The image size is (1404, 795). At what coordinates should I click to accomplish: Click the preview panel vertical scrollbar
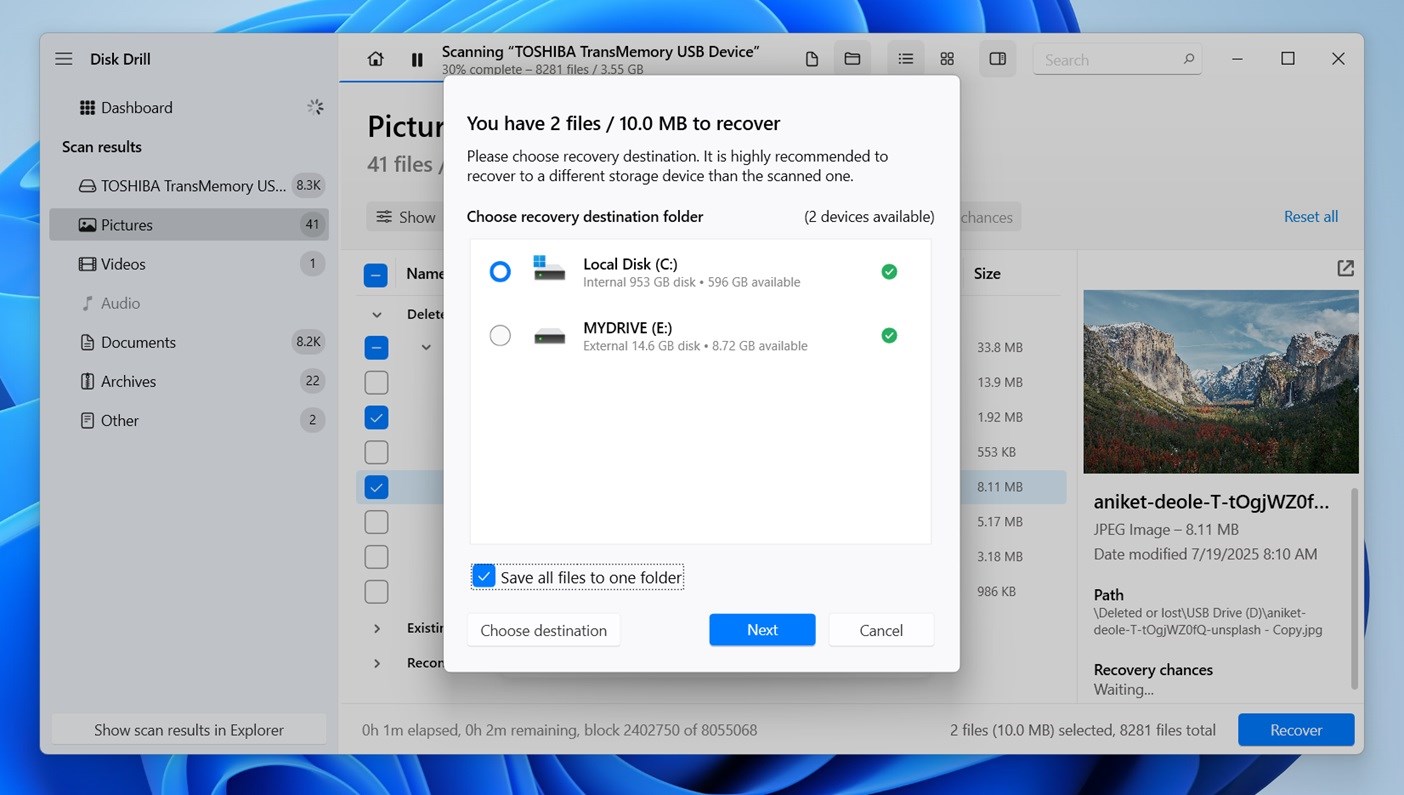(1355, 589)
